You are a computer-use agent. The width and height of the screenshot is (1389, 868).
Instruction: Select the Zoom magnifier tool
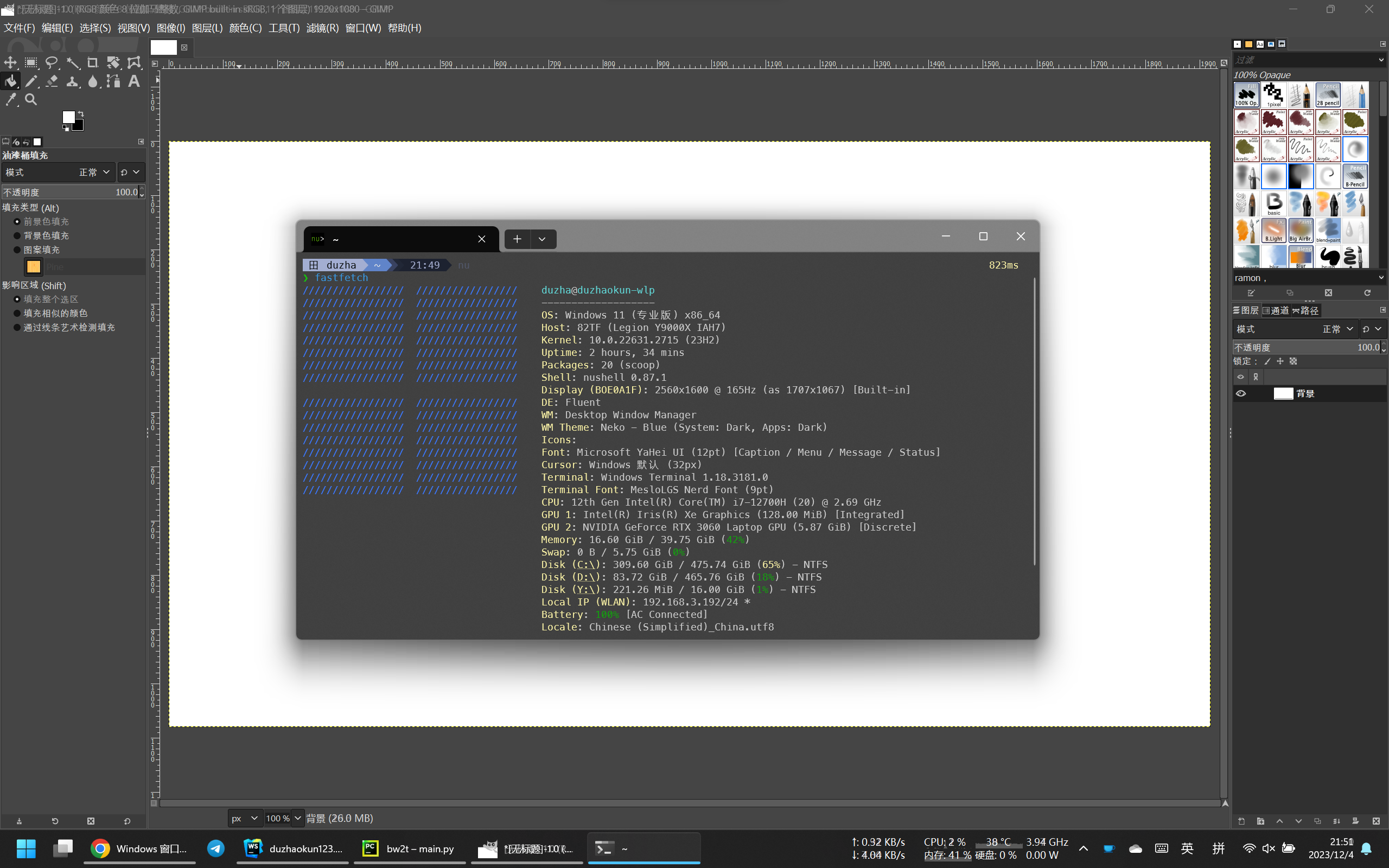click(31, 100)
